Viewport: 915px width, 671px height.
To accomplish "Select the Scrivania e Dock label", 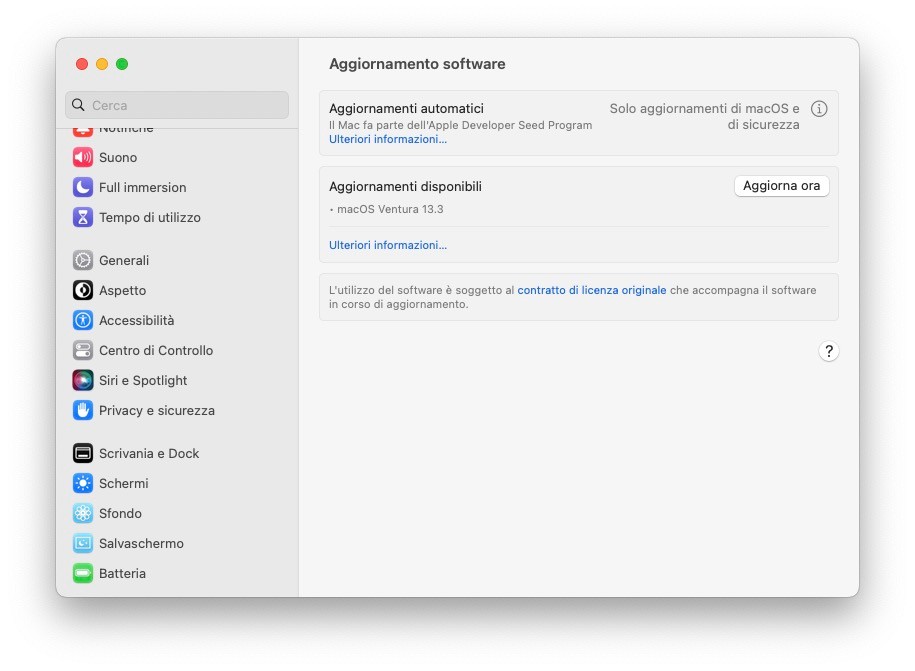I will (x=149, y=453).
